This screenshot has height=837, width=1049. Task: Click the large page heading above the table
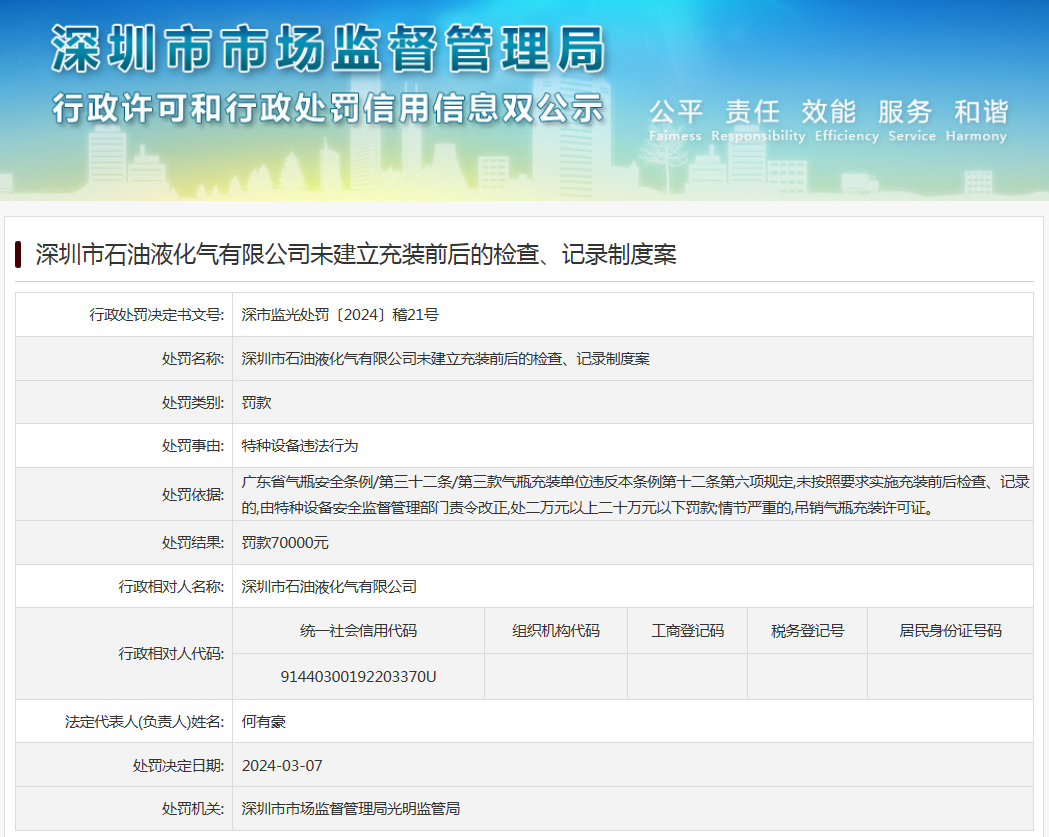[356, 254]
